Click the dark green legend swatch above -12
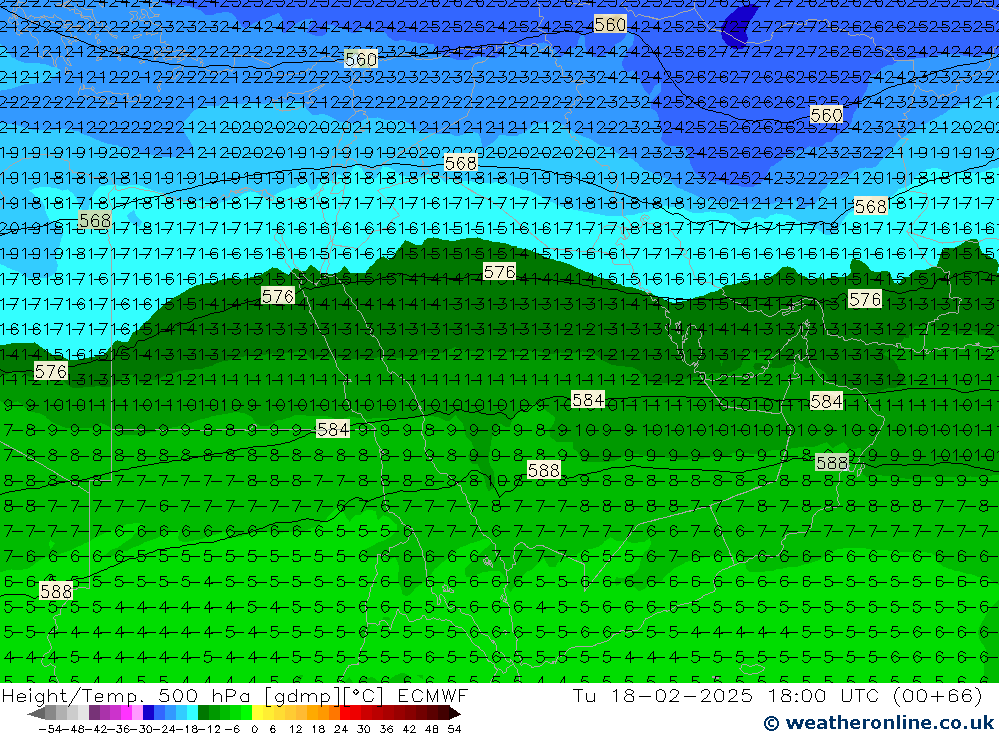 [203, 712]
